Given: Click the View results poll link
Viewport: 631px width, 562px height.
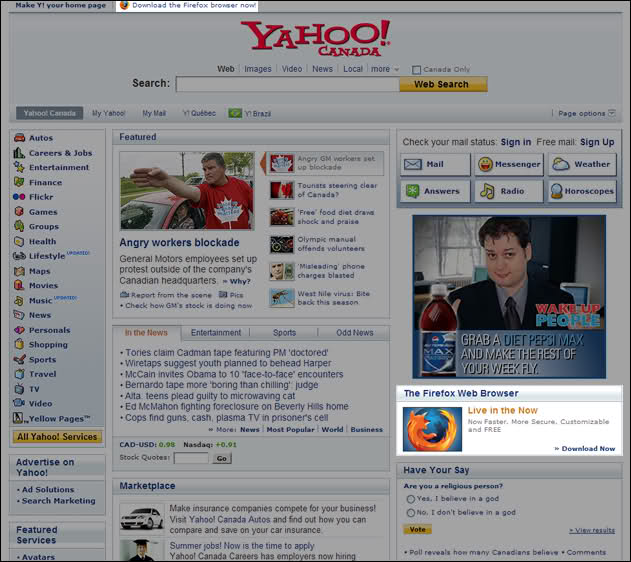Looking at the screenshot, I should coord(592,530).
